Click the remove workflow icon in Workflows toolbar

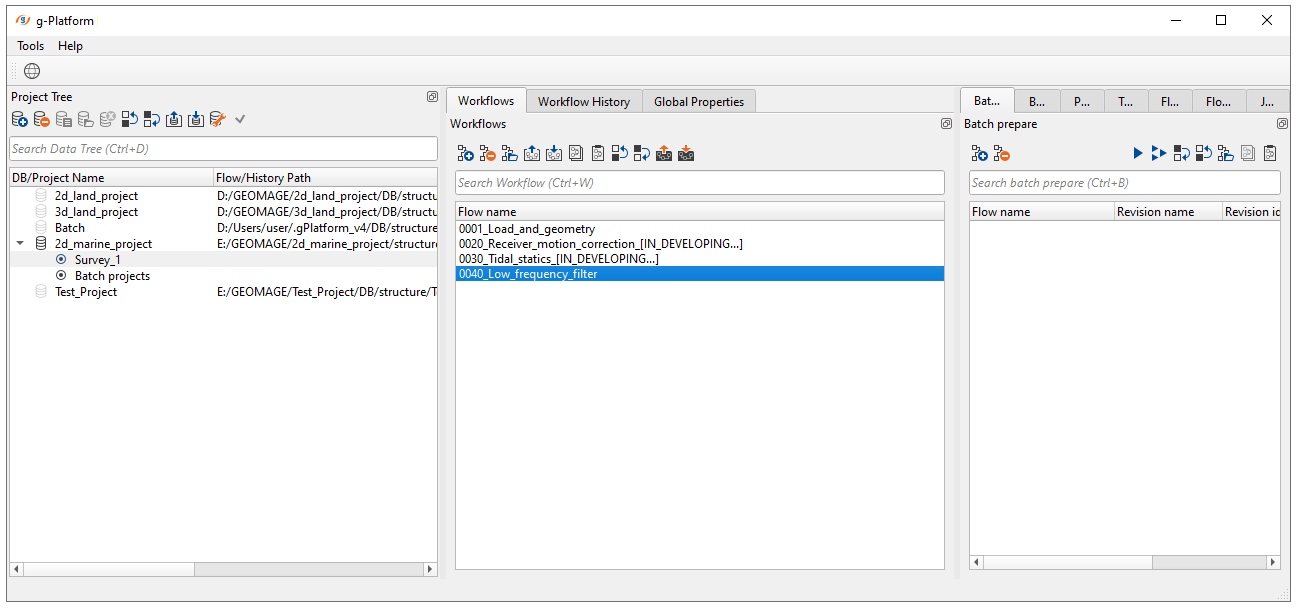coord(487,154)
